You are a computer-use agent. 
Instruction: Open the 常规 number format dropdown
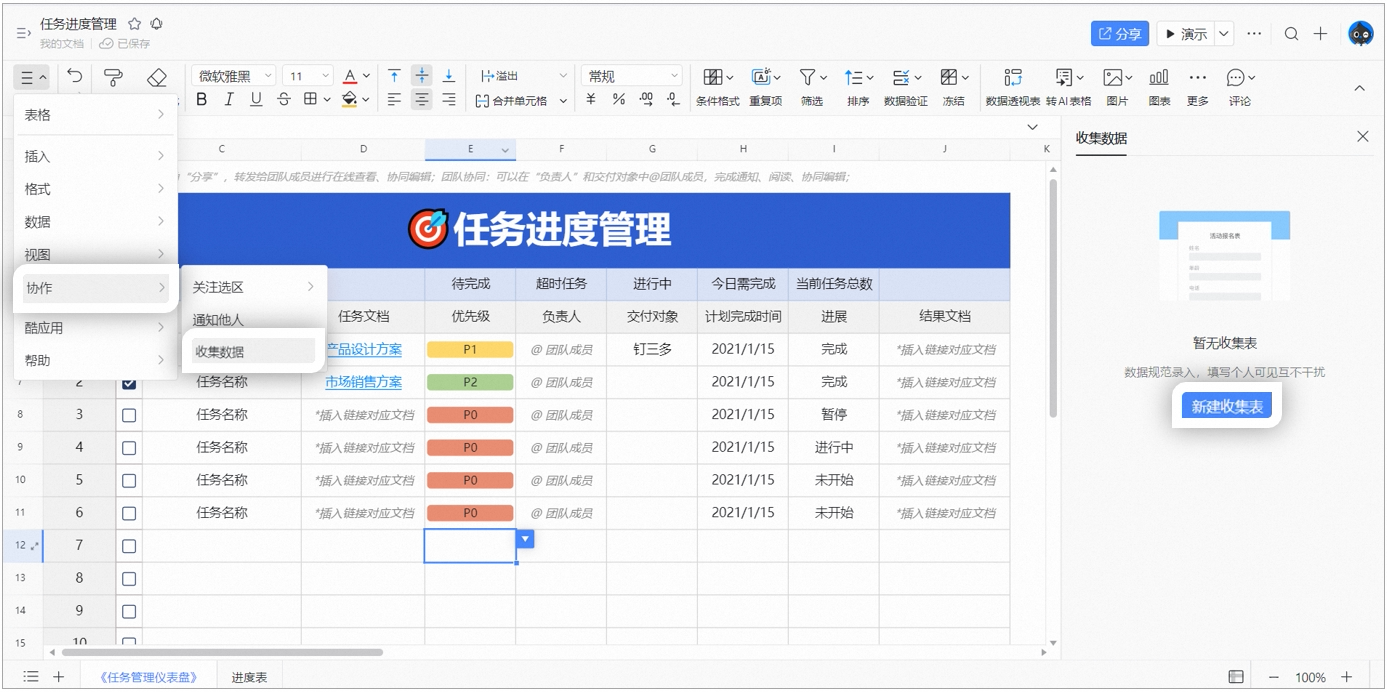click(x=632, y=76)
